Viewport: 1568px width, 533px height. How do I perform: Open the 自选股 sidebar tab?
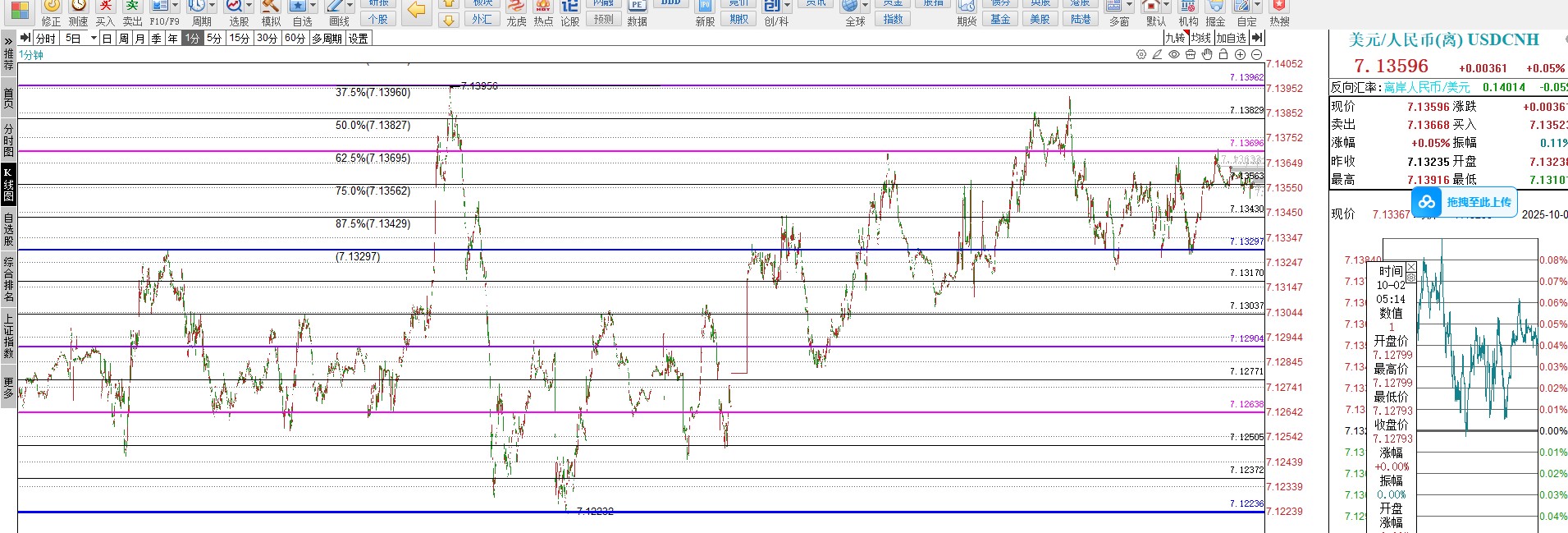pyautogui.click(x=8, y=230)
